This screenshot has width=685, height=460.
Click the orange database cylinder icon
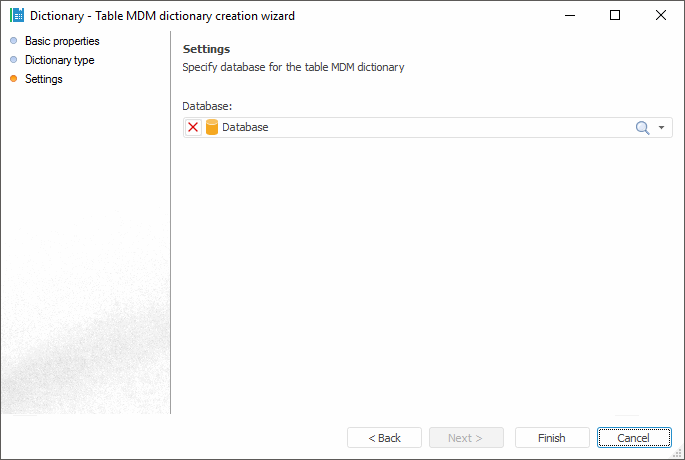[x=211, y=128]
